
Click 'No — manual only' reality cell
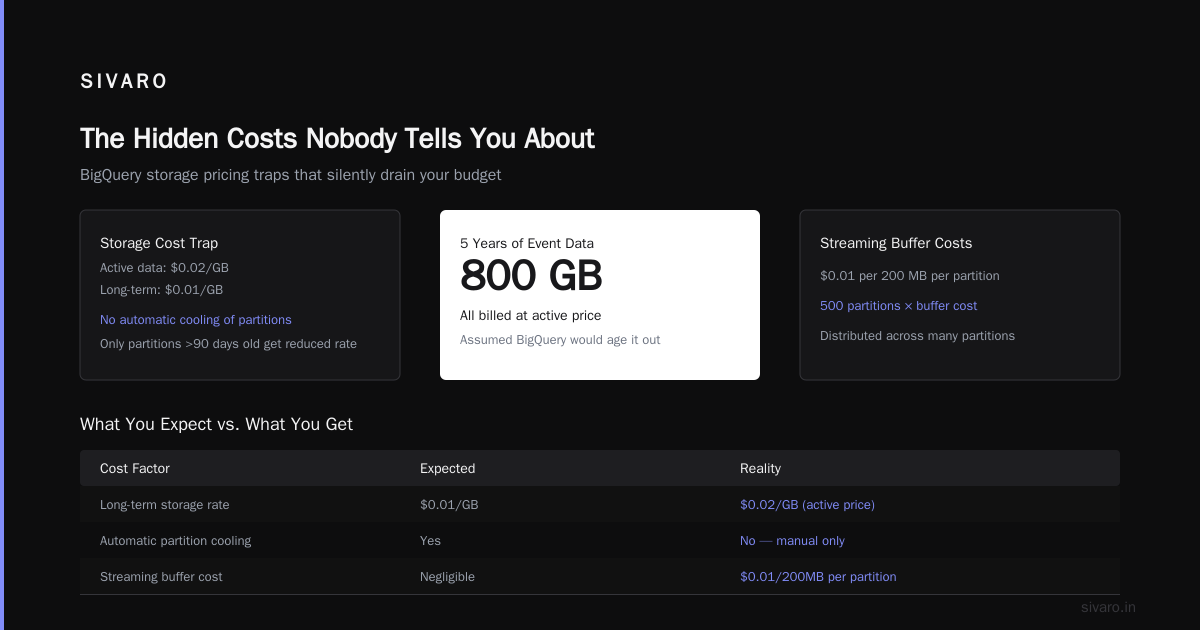tap(792, 541)
